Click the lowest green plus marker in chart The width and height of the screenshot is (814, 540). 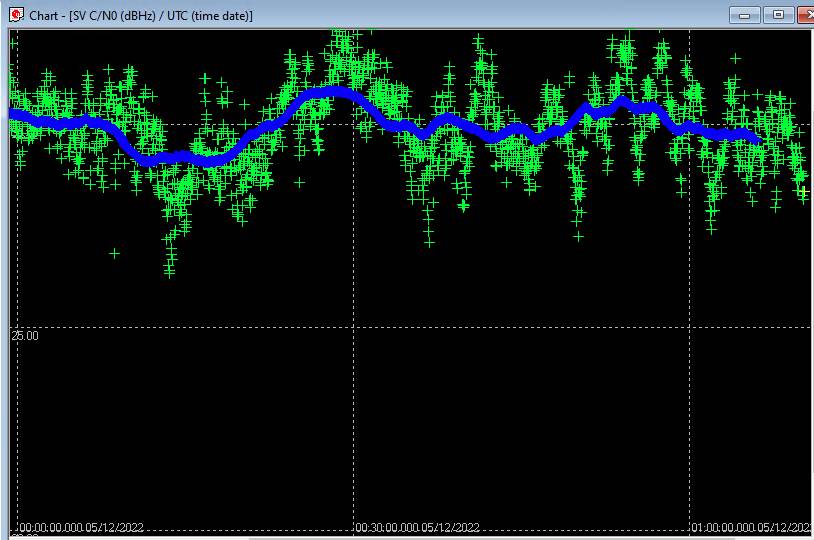click(169, 272)
